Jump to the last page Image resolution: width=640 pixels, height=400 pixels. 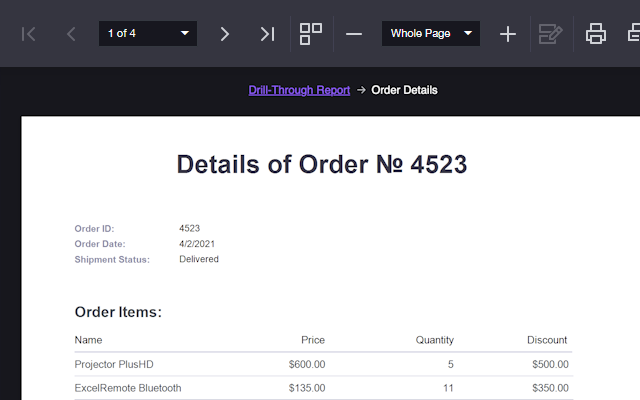pyautogui.click(x=267, y=34)
